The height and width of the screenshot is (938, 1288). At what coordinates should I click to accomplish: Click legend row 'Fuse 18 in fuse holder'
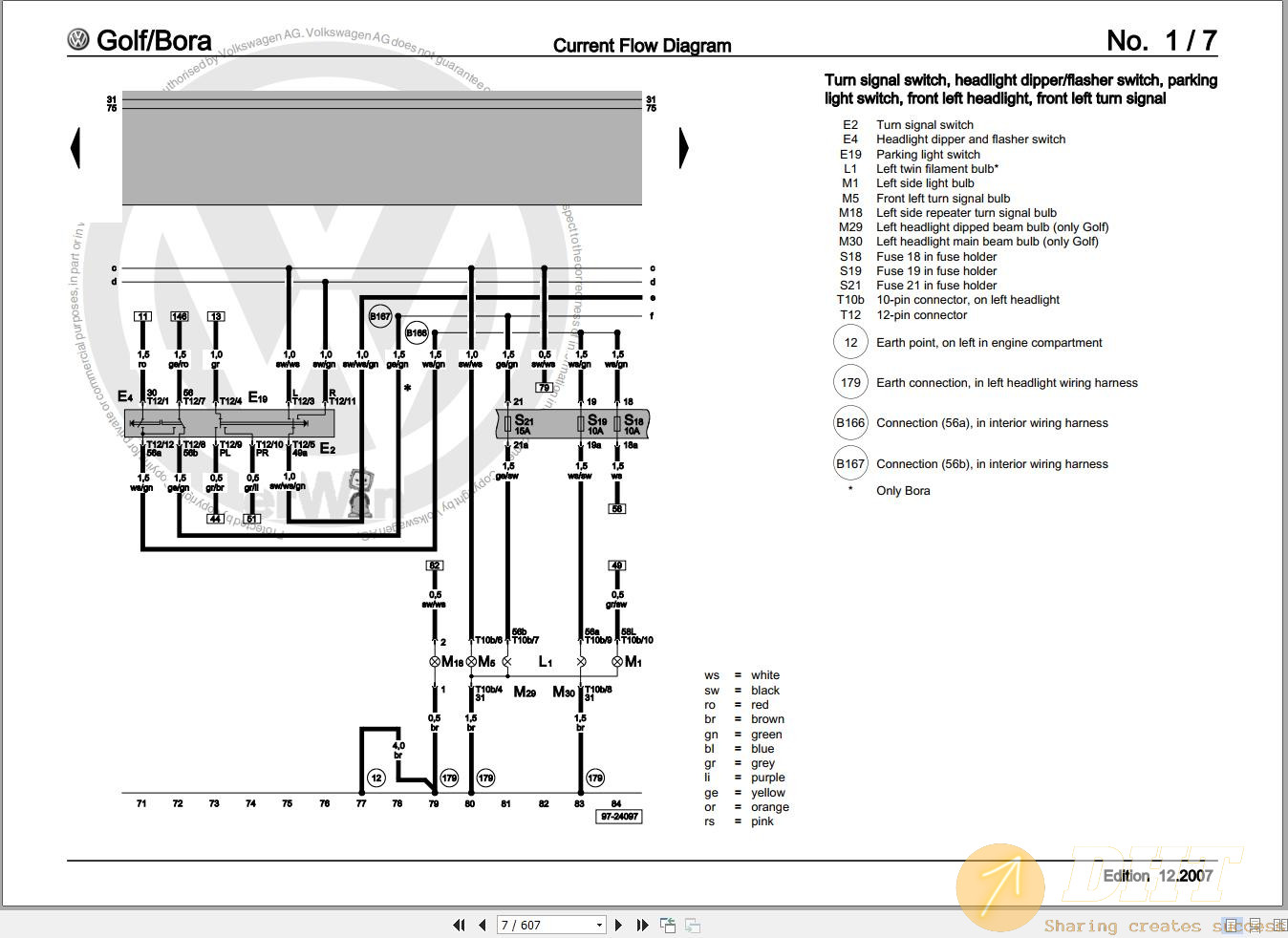click(936, 256)
